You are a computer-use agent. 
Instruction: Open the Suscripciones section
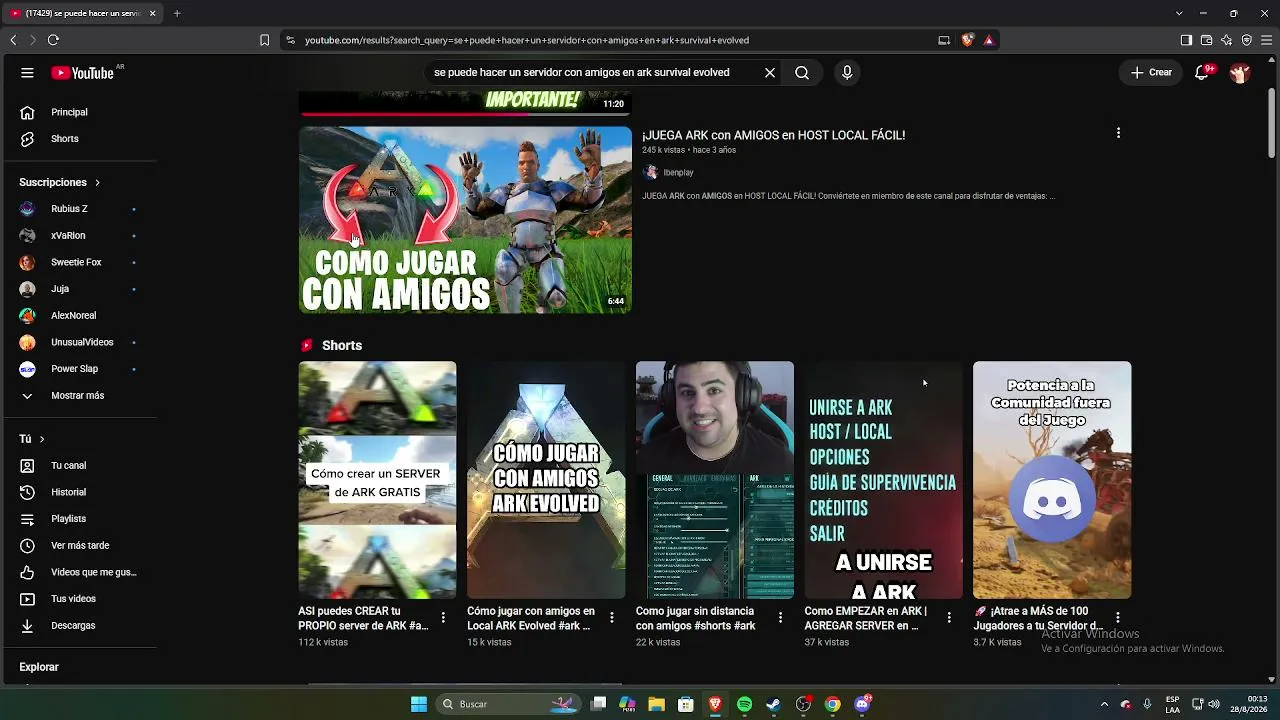[60, 183]
